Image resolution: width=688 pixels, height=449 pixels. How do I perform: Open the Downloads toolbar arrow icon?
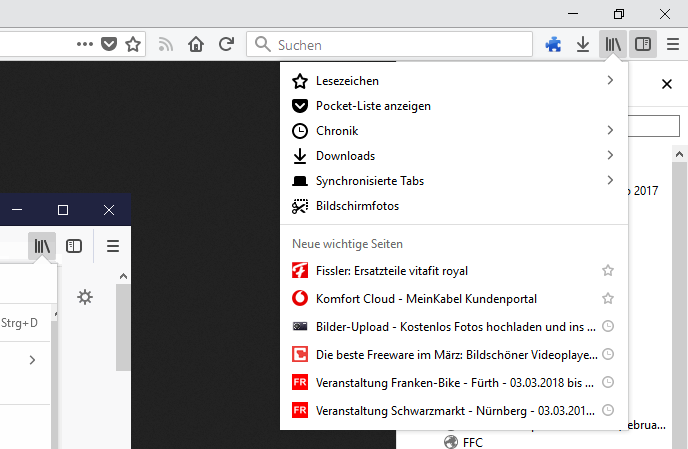pos(582,44)
